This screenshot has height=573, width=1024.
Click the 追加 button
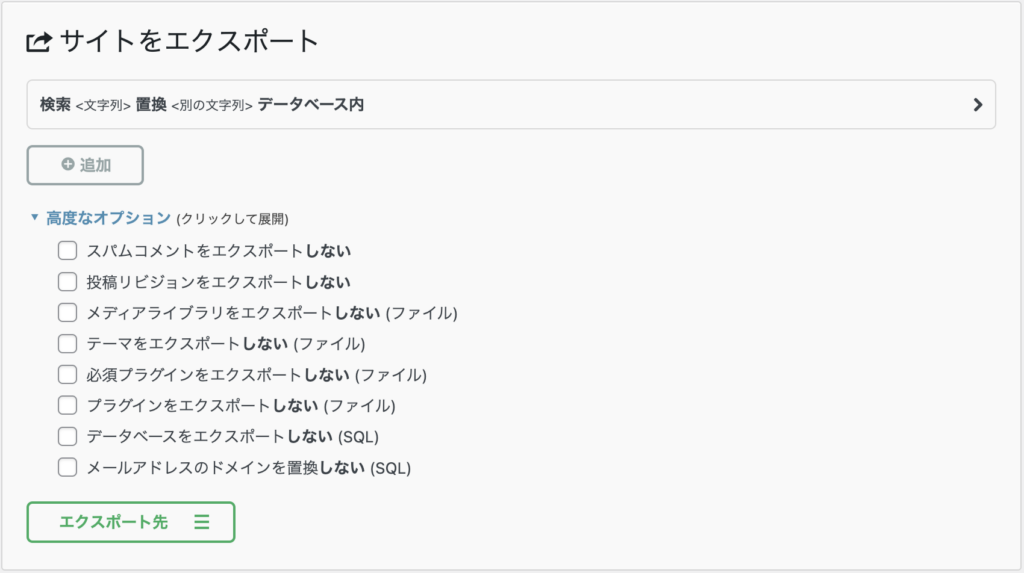(85, 165)
